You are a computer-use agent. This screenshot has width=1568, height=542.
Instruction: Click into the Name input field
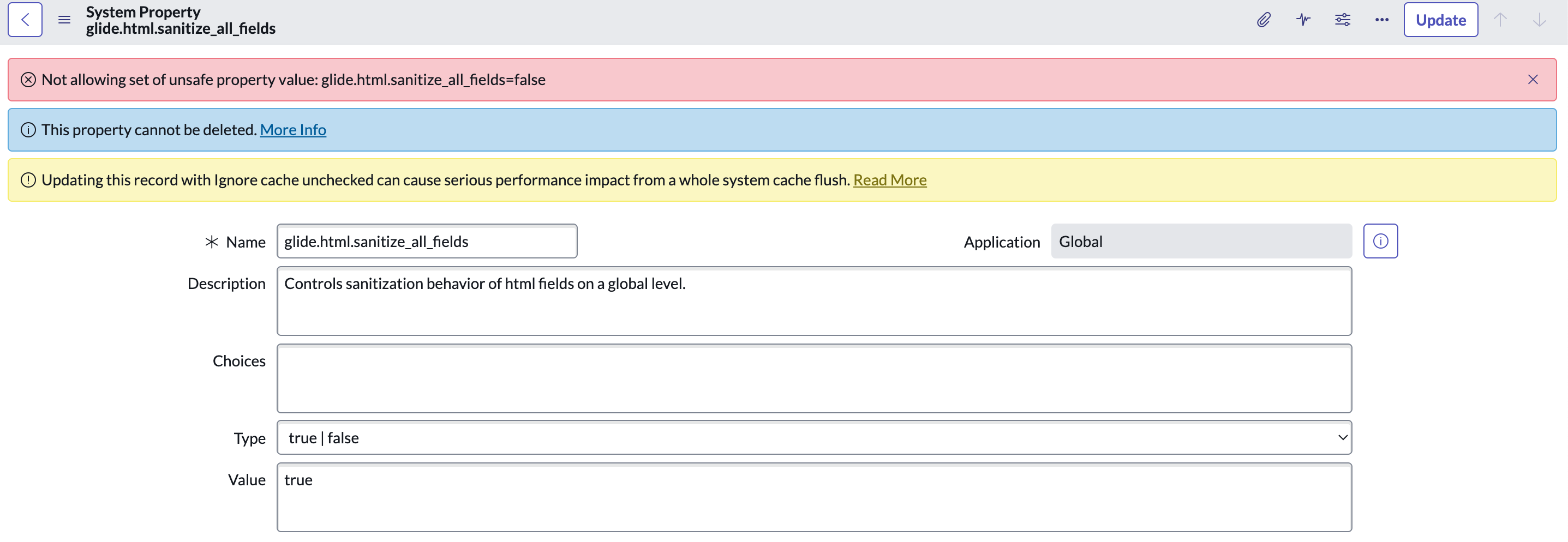coord(427,242)
